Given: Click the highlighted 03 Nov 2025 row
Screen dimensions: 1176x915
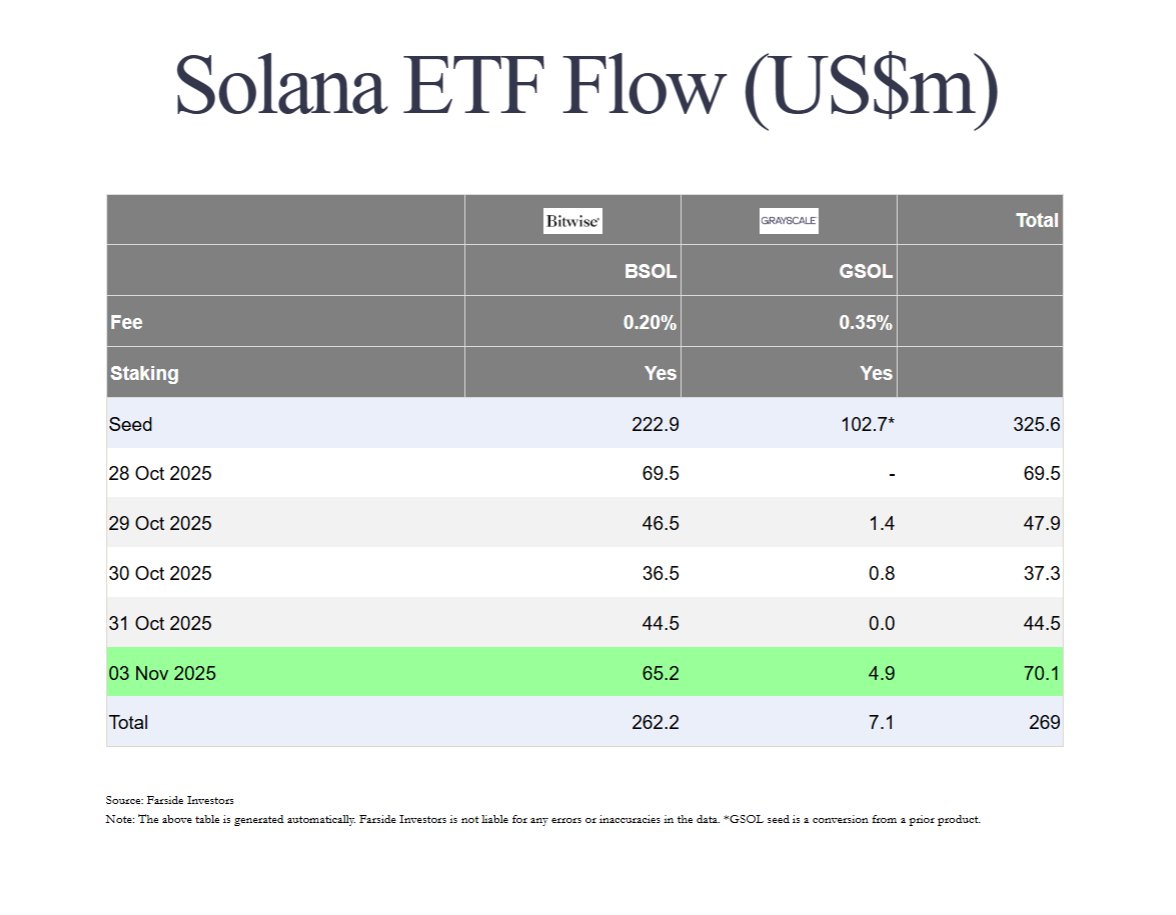Looking at the screenshot, I should (x=162, y=674).
